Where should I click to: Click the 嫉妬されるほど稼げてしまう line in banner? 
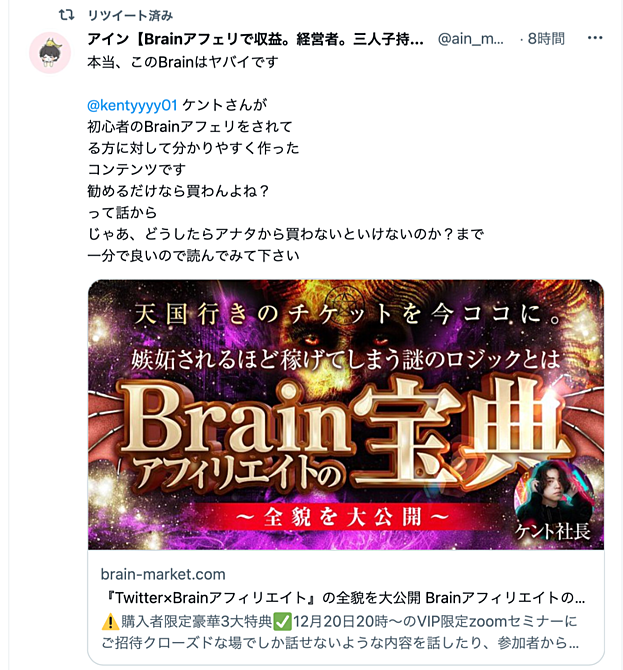tap(345, 360)
